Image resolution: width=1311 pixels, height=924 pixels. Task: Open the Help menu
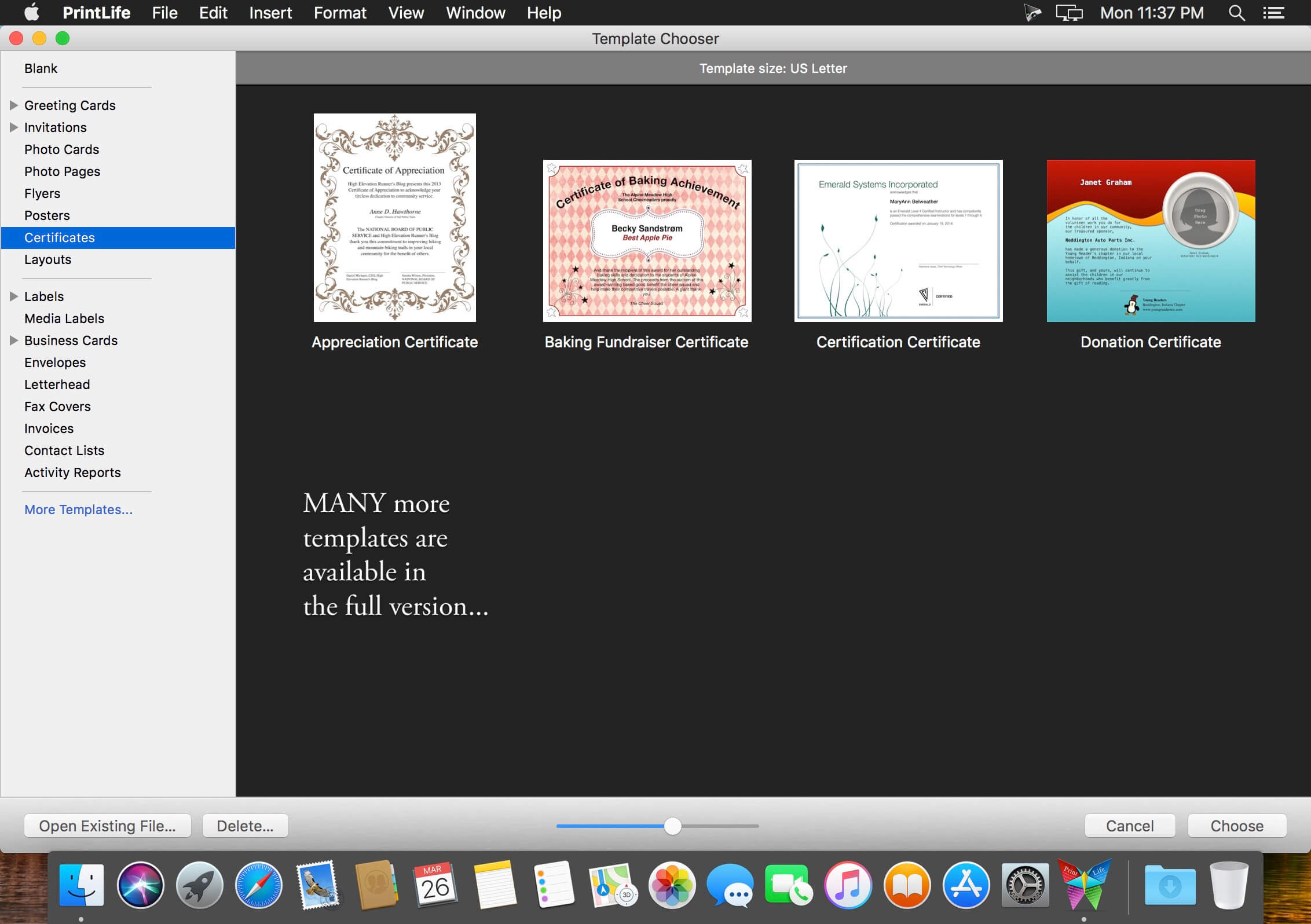click(x=544, y=13)
